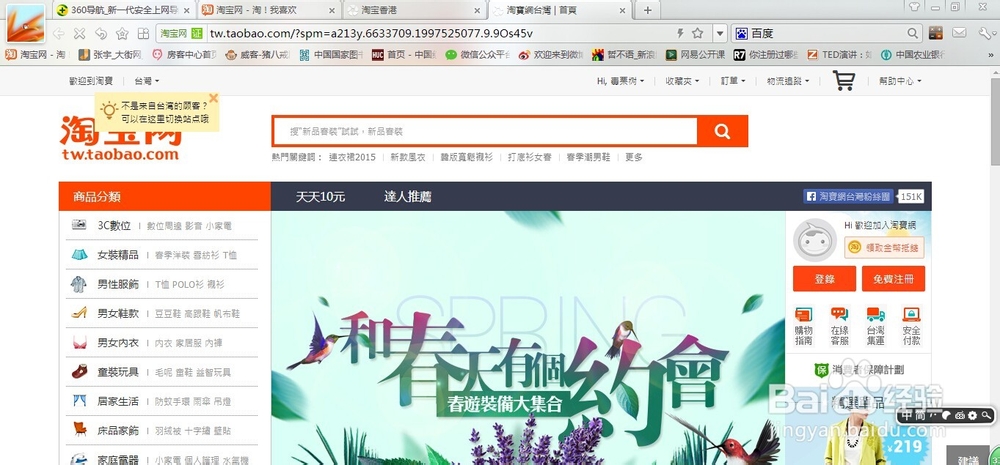Click the browser back arrow button
Viewport: 1000px width, 465px height.
[x=58, y=34]
